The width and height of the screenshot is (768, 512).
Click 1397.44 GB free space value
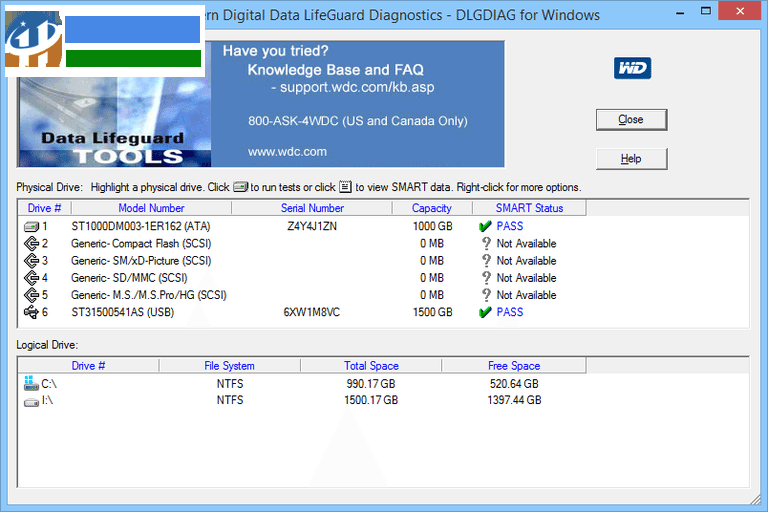pyautogui.click(x=514, y=400)
